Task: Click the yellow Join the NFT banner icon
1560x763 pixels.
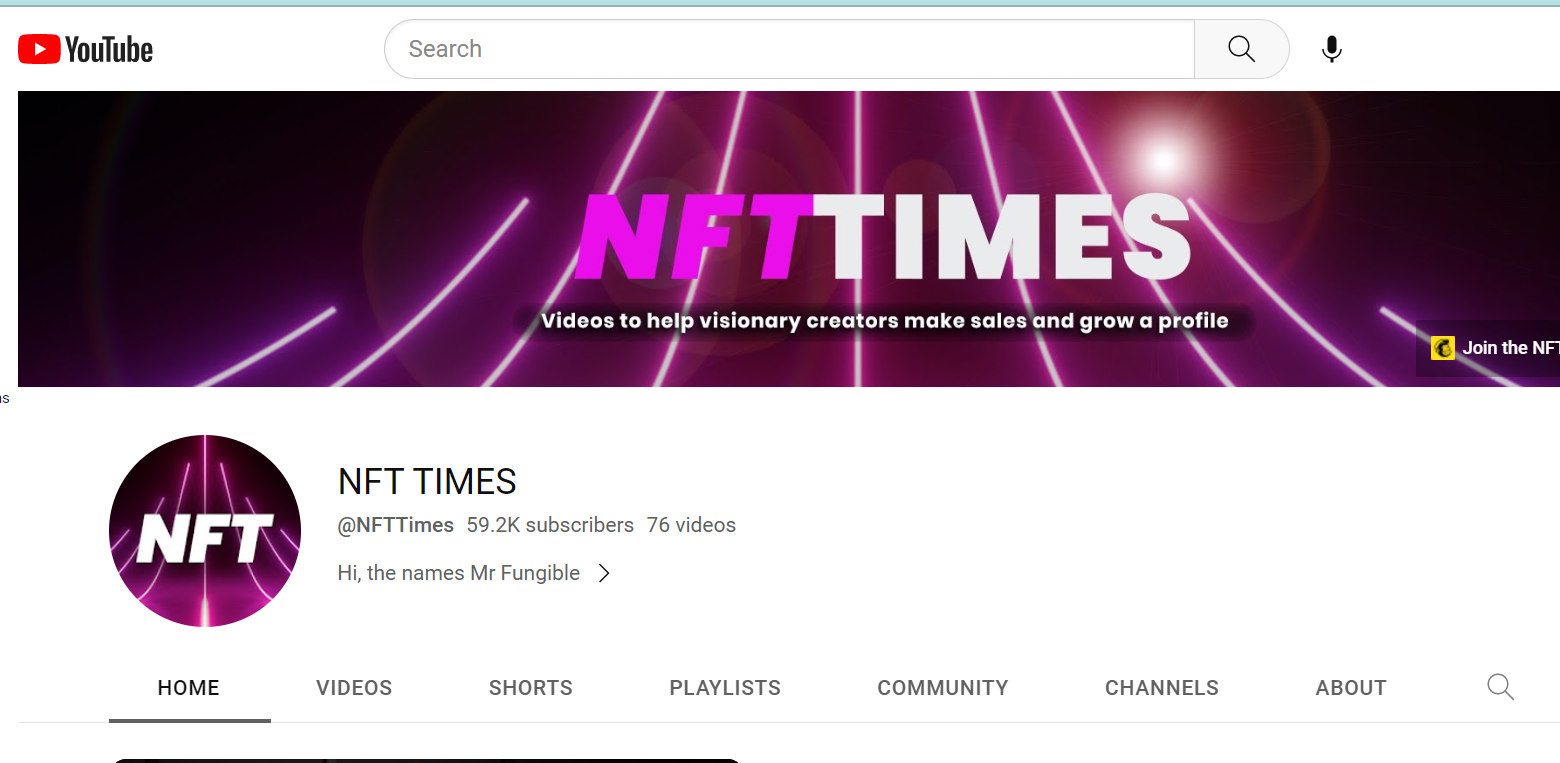Action: 1443,348
